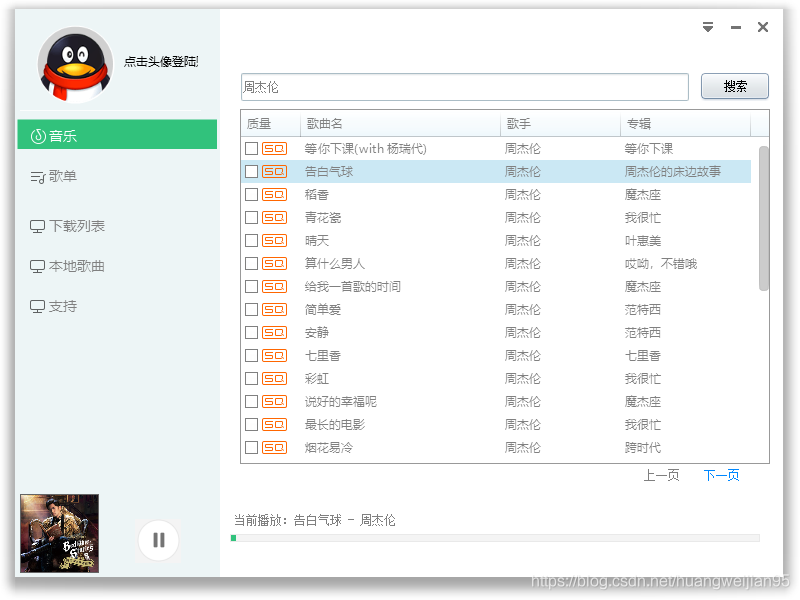The image size is (800, 600).
Task: Select the song title 七里香 in song column
Action: click(322, 355)
